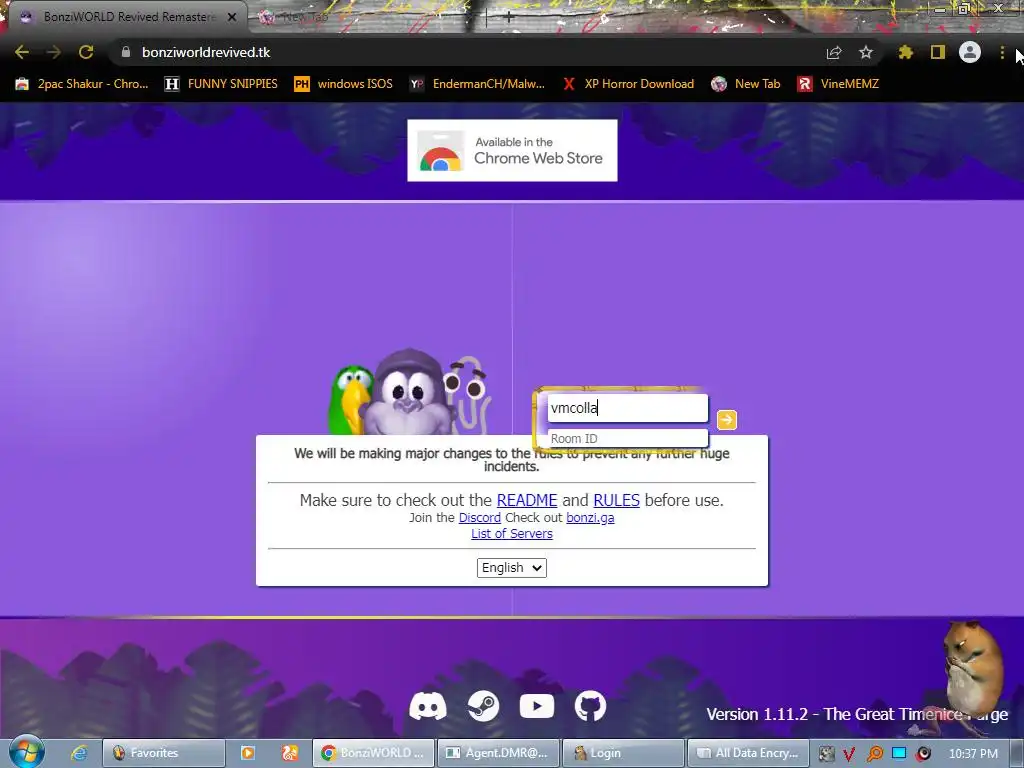Switch to All Data Encry... taskbar window
The height and width of the screenshot is (768, 1024).
click(x=748, y=753)
